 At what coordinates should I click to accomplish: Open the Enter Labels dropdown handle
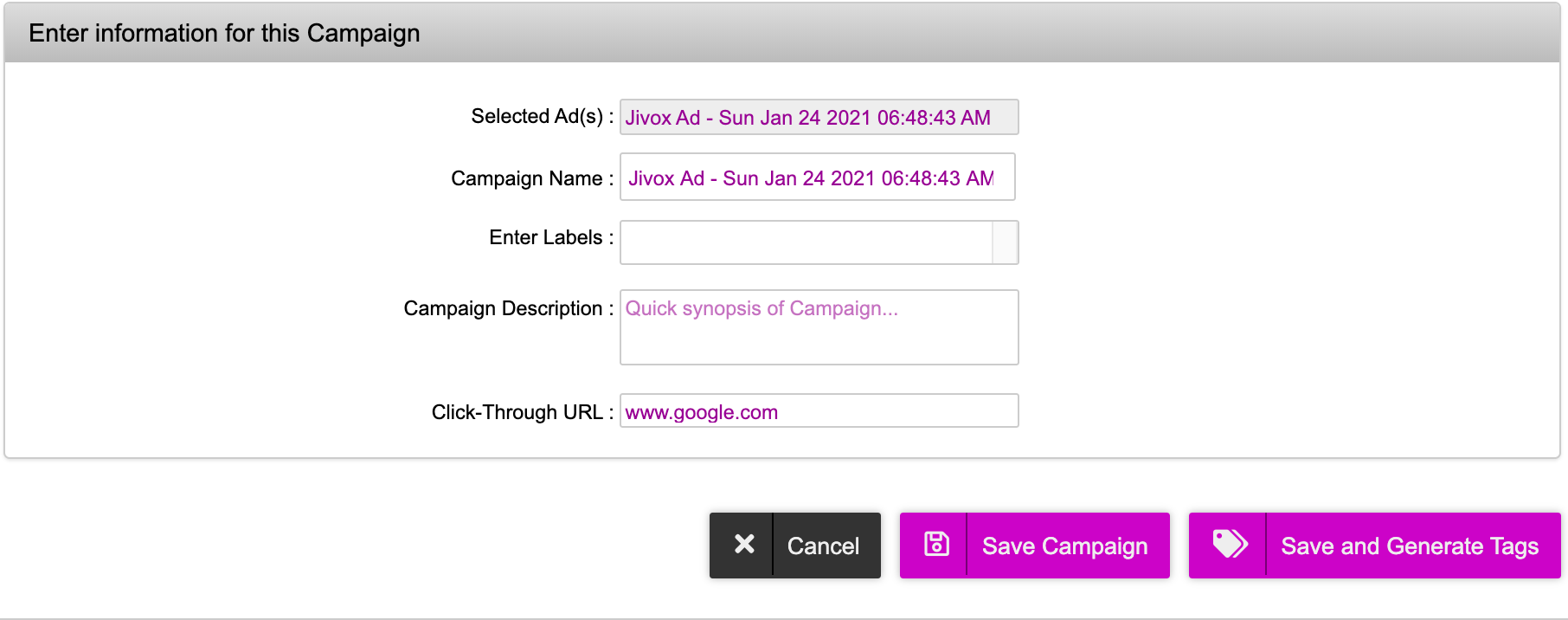point(1005,242)
